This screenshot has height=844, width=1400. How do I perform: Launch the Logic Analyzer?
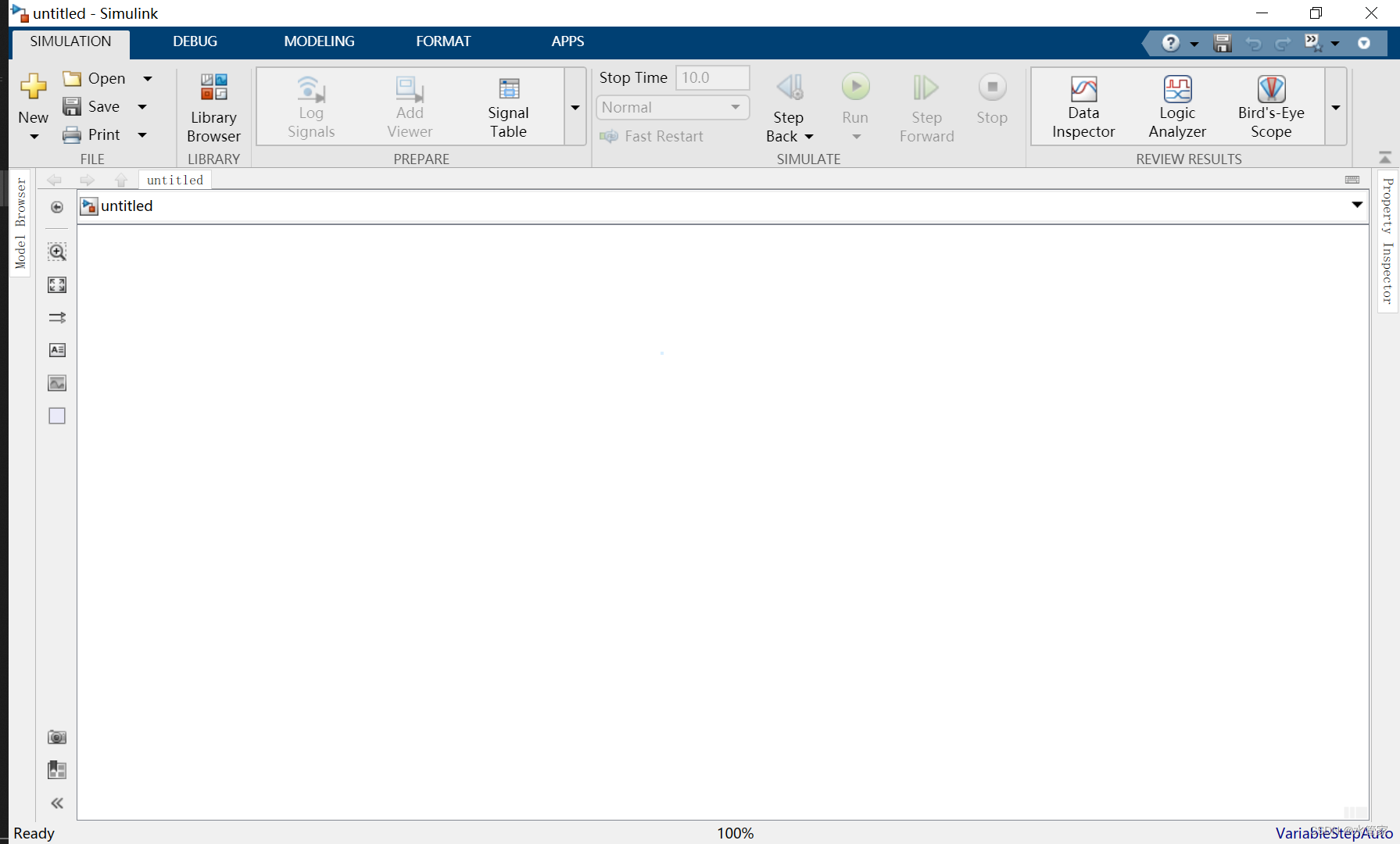[1177, 107]
